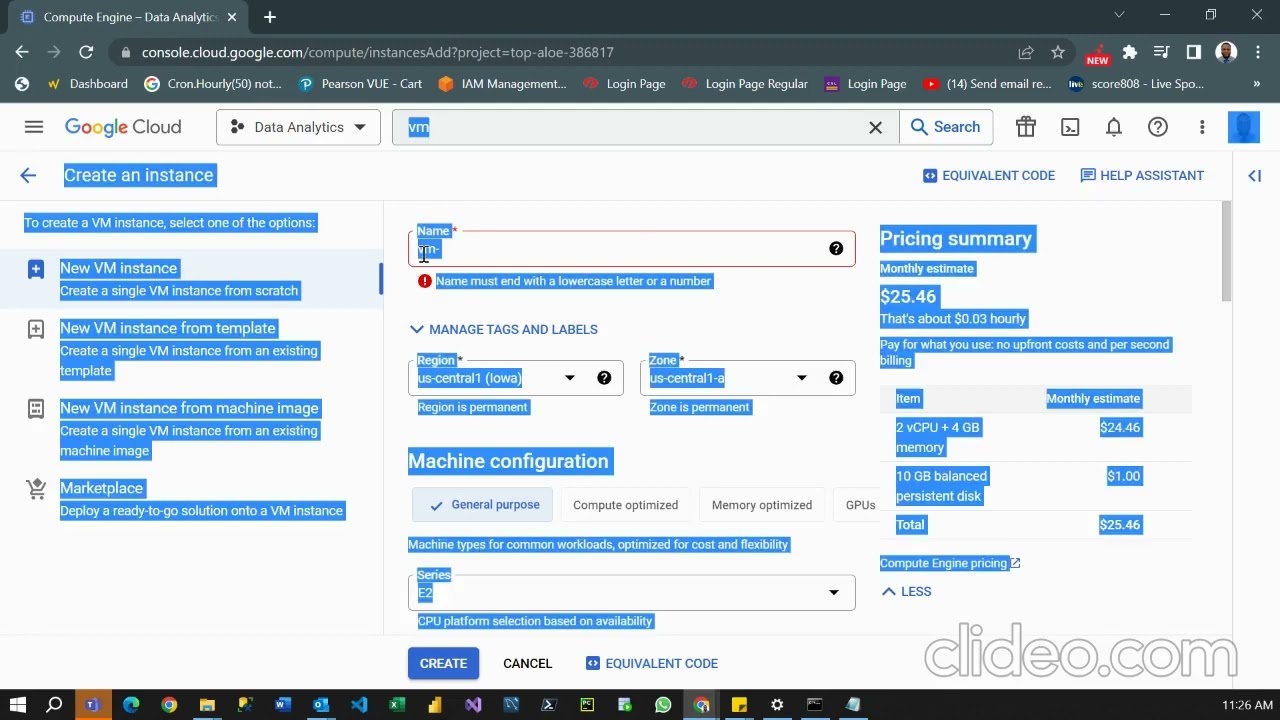Image resolution: width=1280 pixels, height=720 pixels.
Task: Click the CANCEL button
Action: (527, 663)
